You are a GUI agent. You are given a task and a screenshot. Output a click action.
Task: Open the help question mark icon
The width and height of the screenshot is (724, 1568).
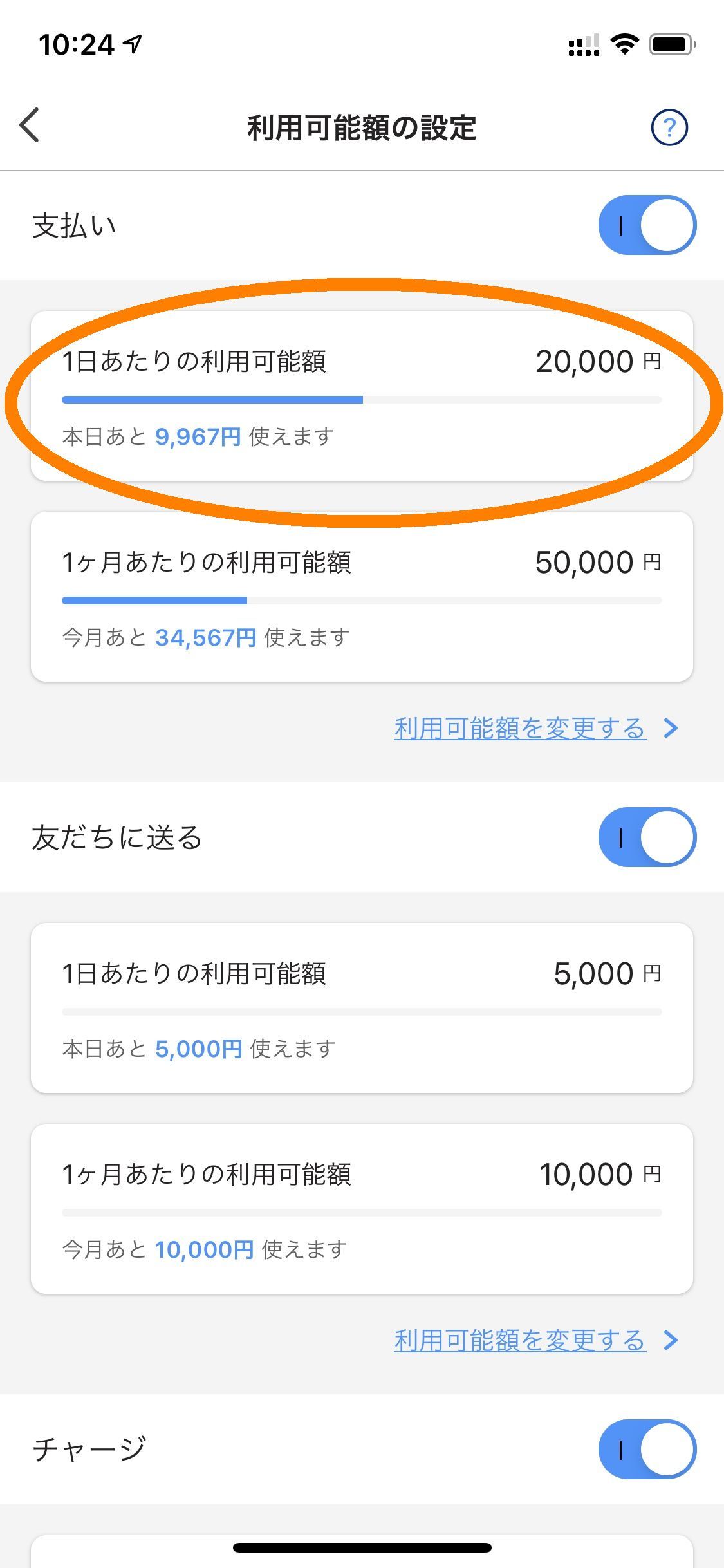coord(669,127)
